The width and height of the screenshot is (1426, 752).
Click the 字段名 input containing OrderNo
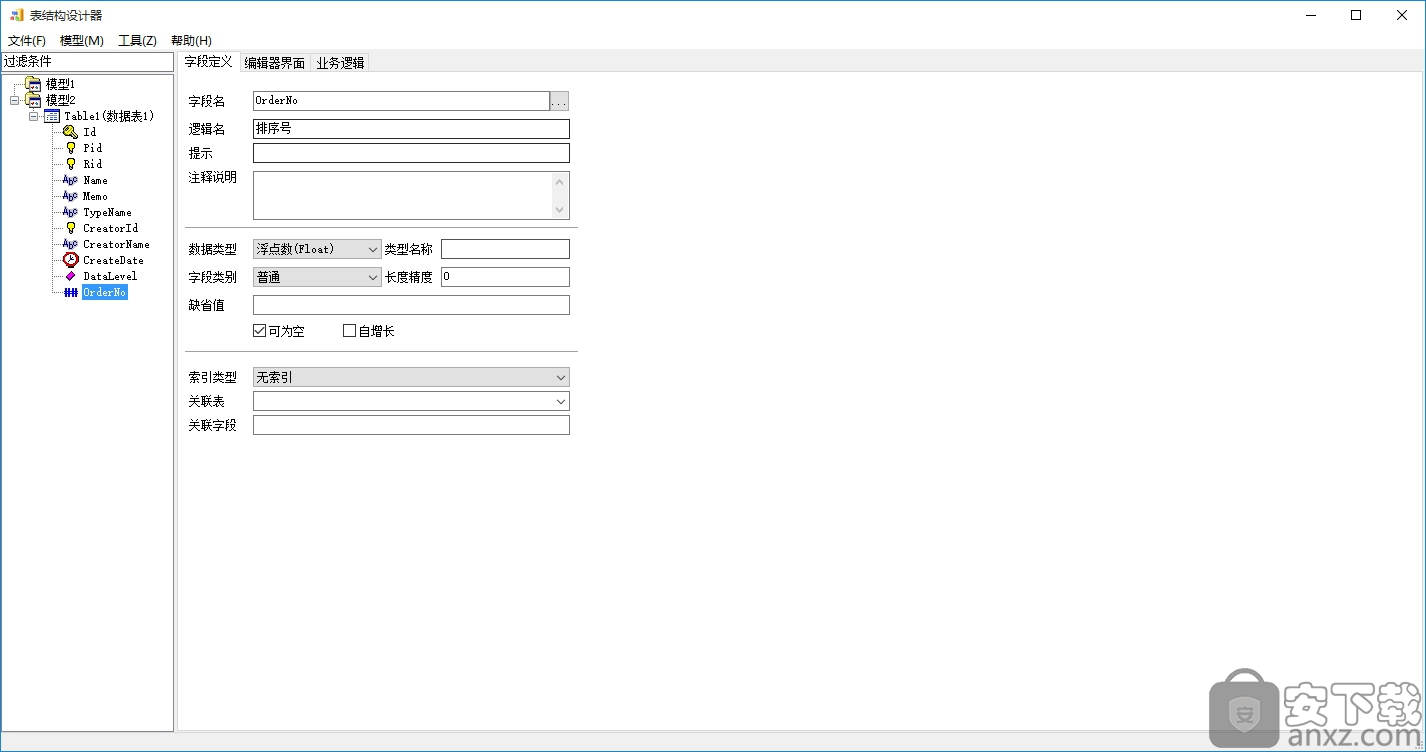click(x=401, y=101)
